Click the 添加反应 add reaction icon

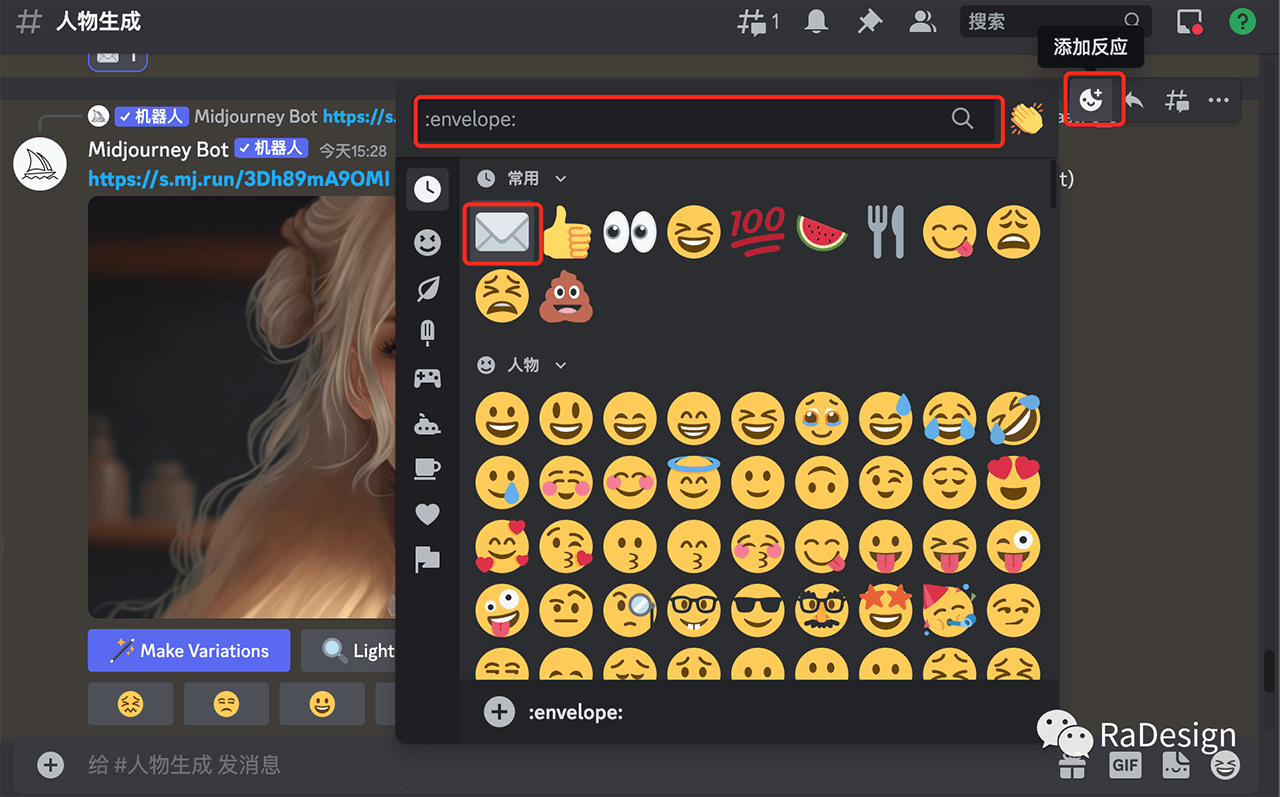click(1092, 100)
